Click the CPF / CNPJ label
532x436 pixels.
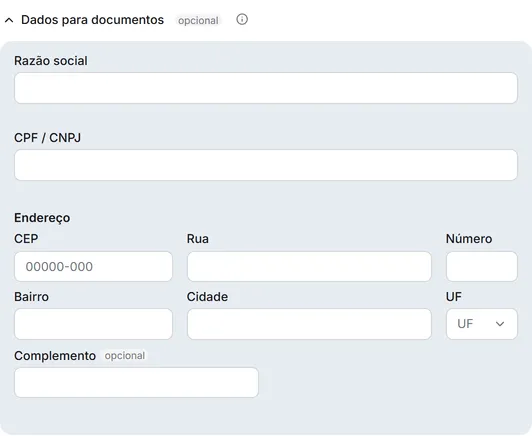click(48, 138)
